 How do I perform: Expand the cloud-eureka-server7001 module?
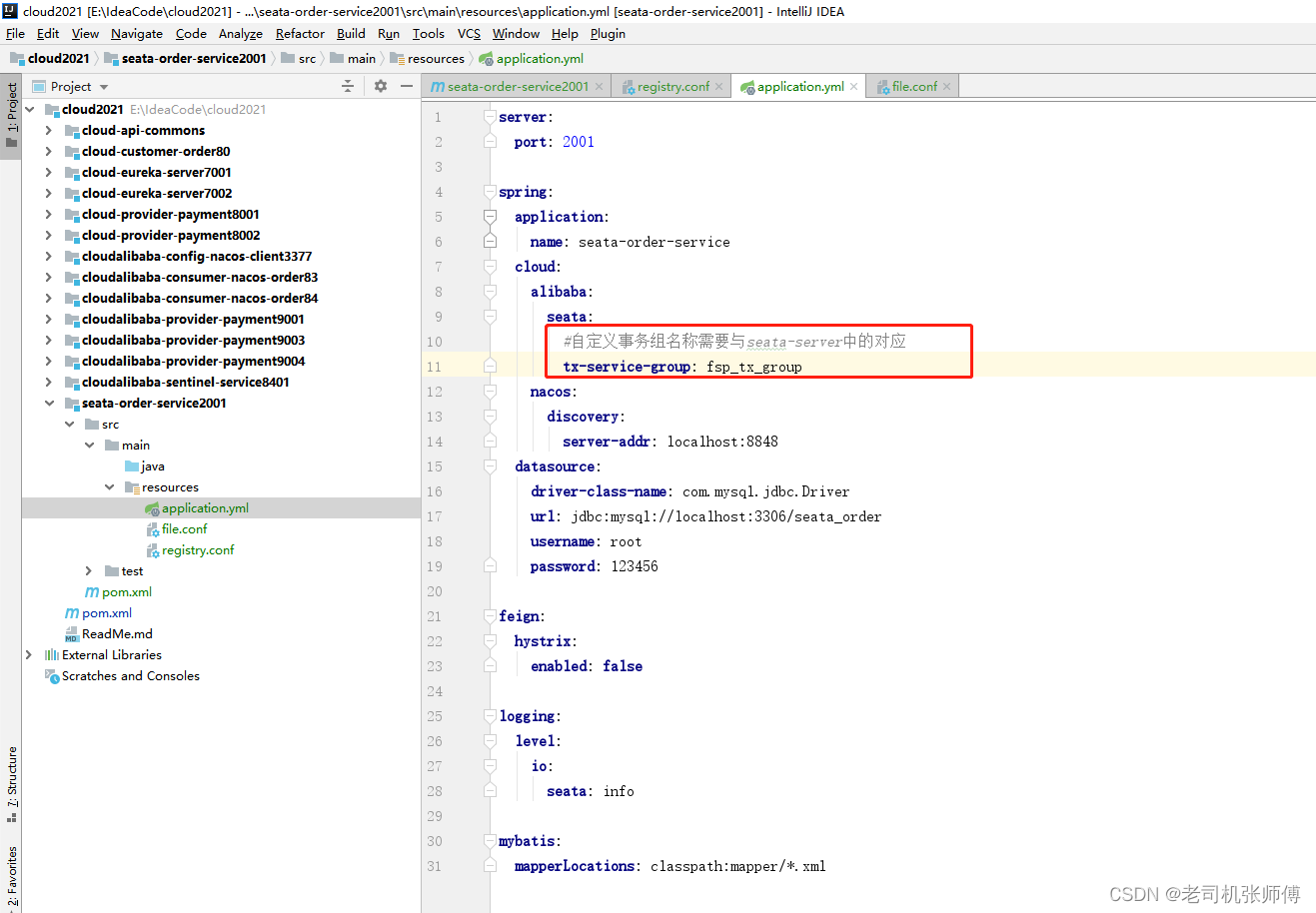click(x=49, y=172)
